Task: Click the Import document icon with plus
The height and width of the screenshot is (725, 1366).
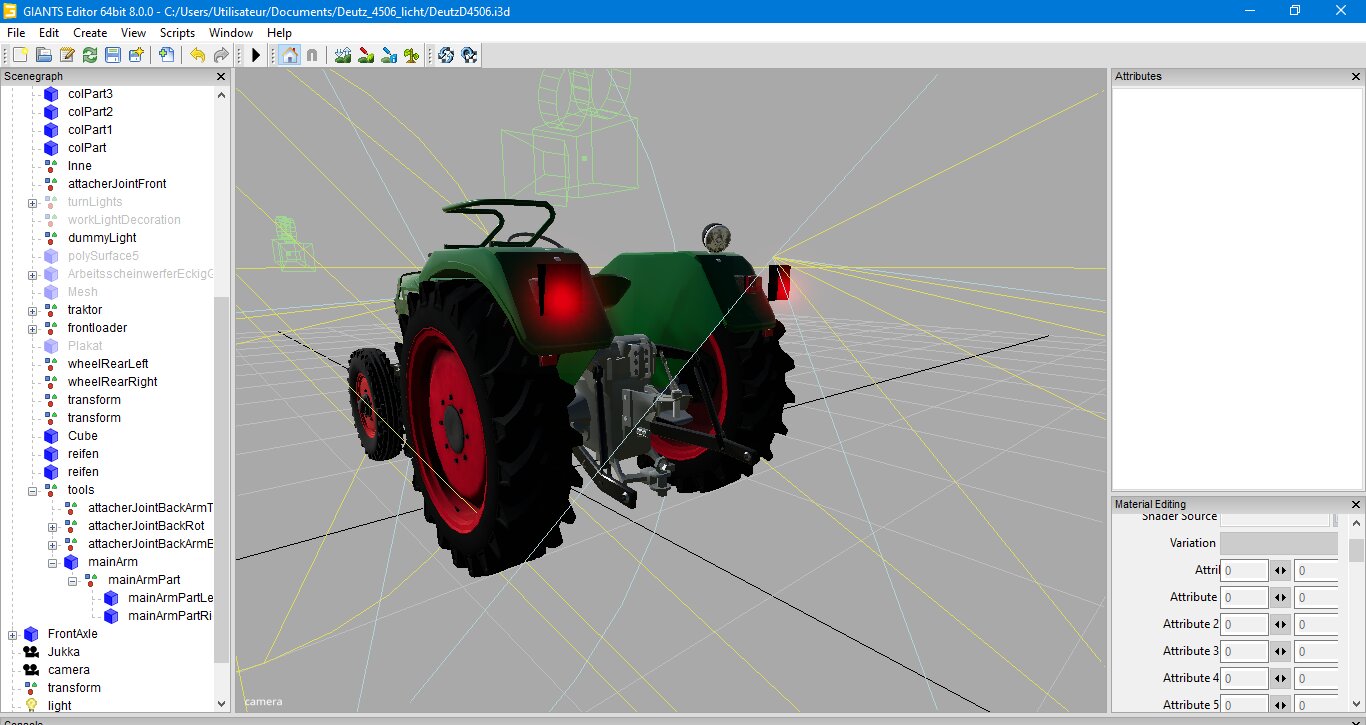Action: pos(166,55)
